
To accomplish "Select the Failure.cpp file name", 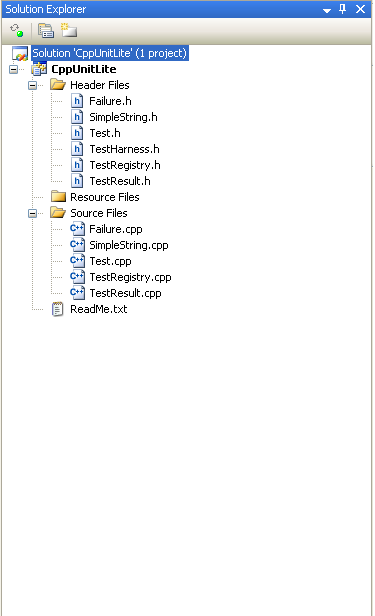I will [x=116, y=229].
